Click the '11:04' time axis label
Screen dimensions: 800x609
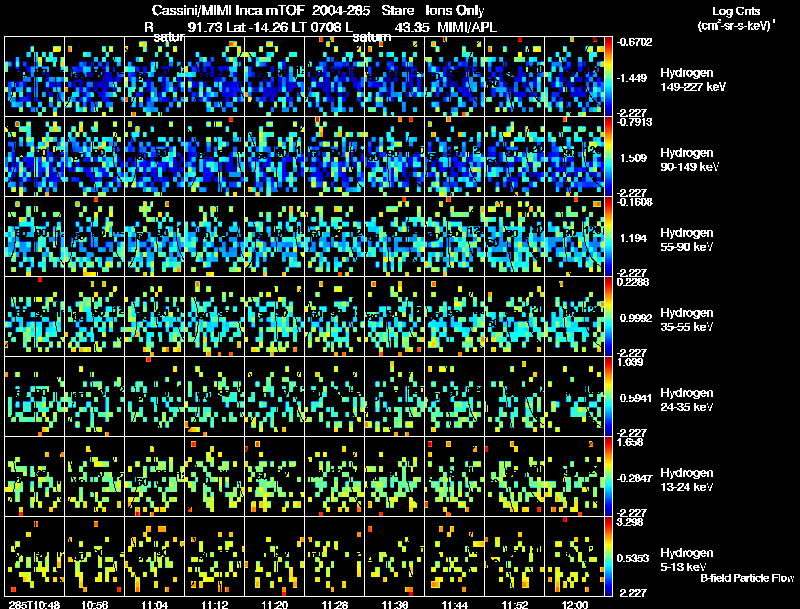click(155, 604)
